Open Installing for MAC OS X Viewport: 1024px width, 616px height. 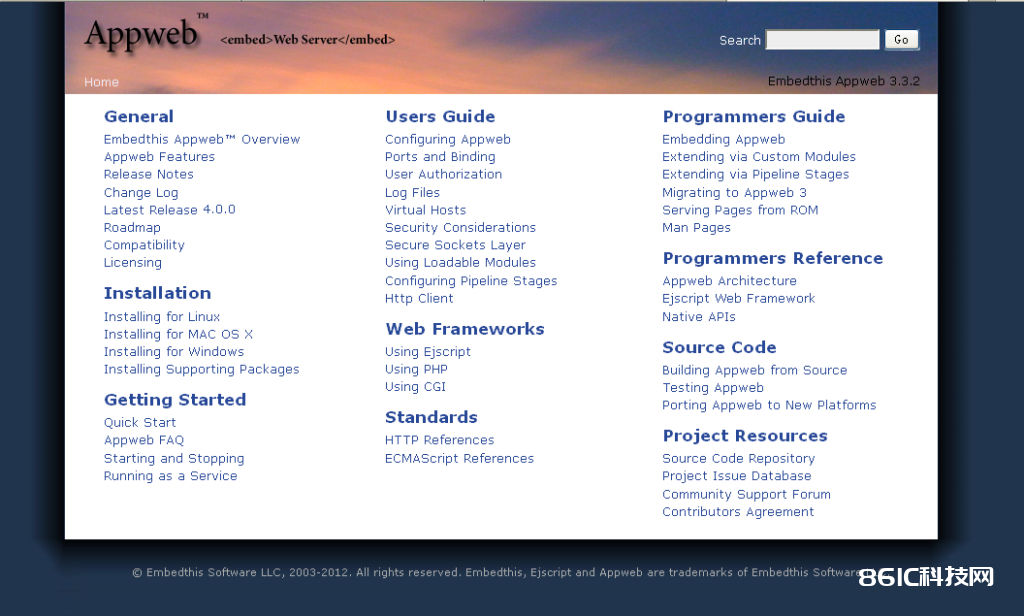178,334
